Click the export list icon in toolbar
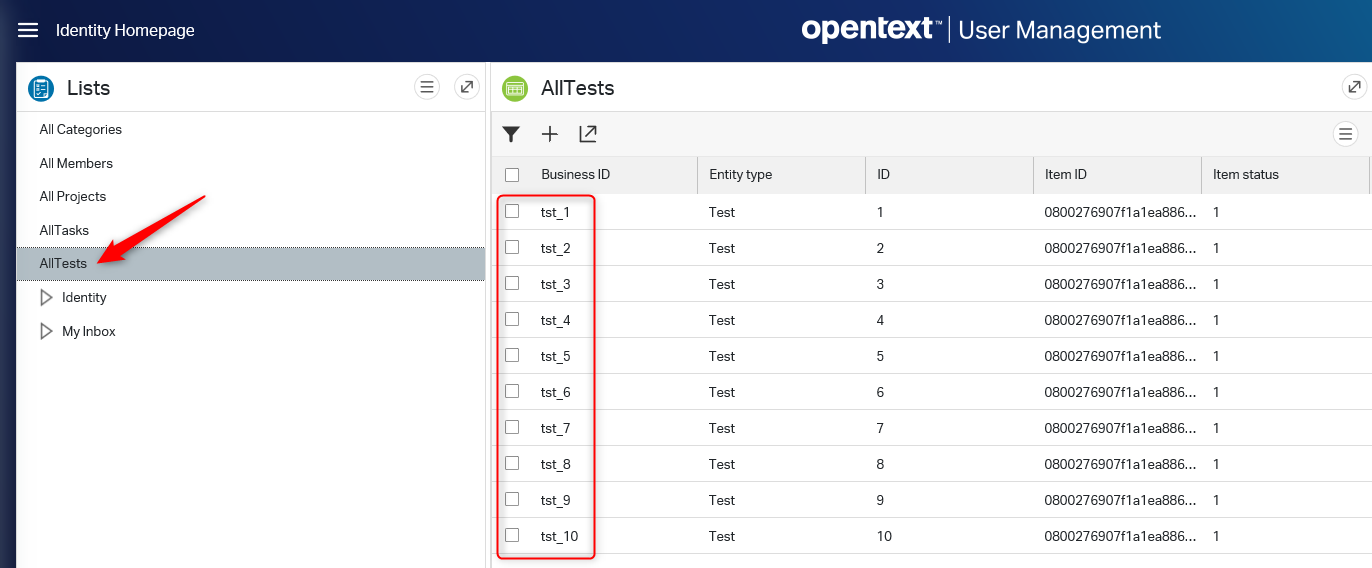 [x=588, y=134]
